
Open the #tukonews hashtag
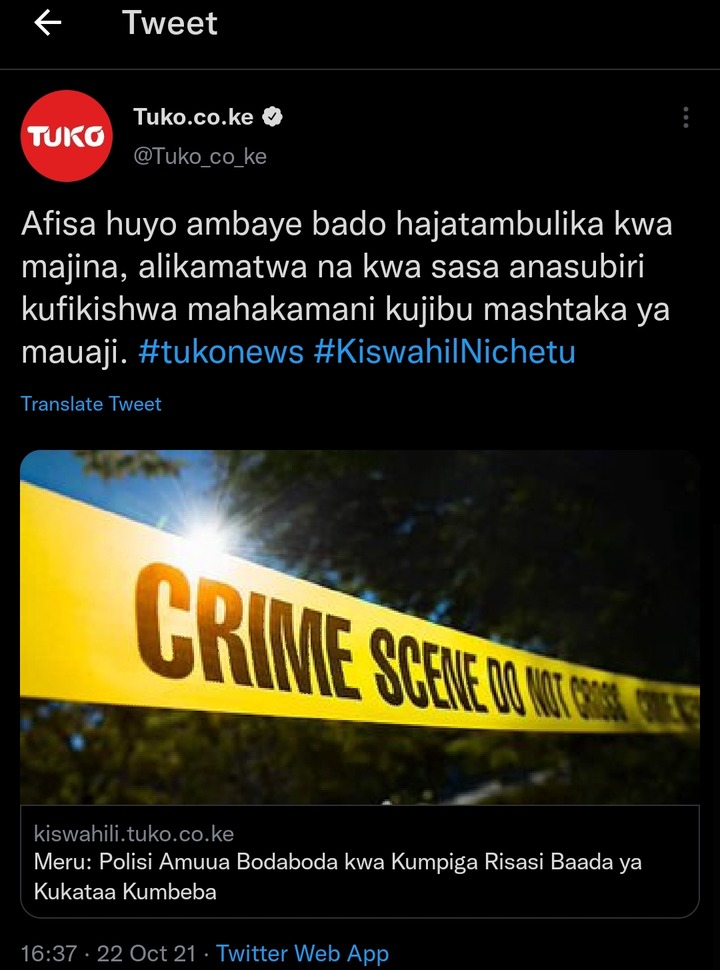[221, 352]
